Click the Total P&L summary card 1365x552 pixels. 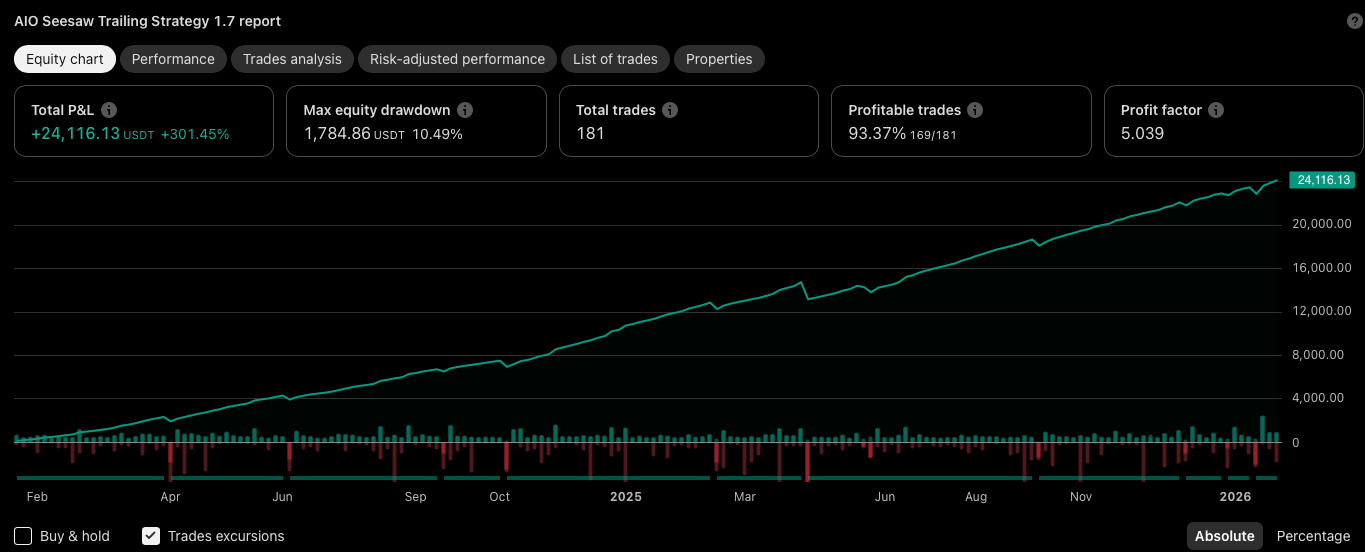coord(143,121)
